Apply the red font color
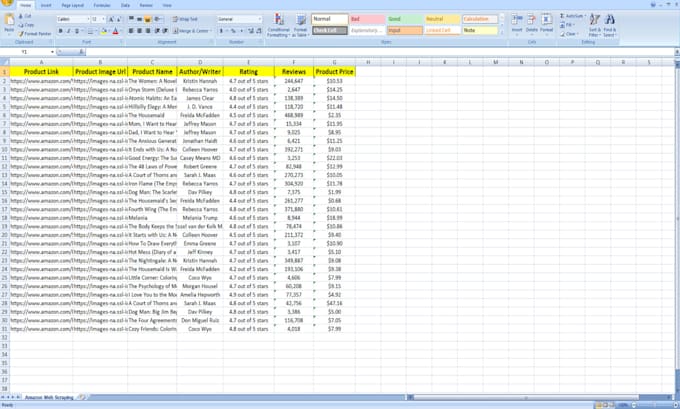The image size is (680, 409). click(x=115, y=31)
